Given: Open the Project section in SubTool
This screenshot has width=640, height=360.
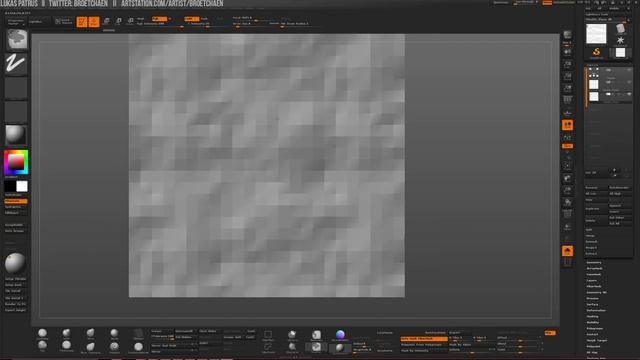Looking at the screenshot, I should pos(591,248).
